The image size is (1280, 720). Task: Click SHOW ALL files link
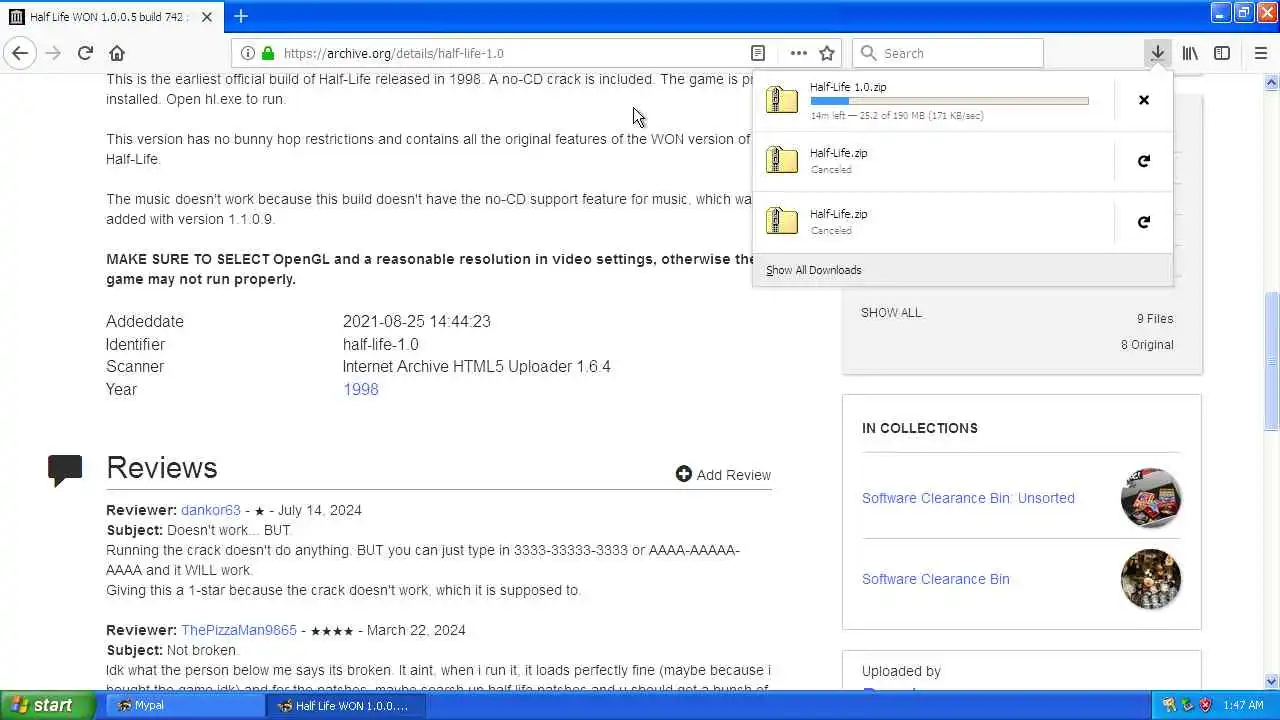point(891,312)
